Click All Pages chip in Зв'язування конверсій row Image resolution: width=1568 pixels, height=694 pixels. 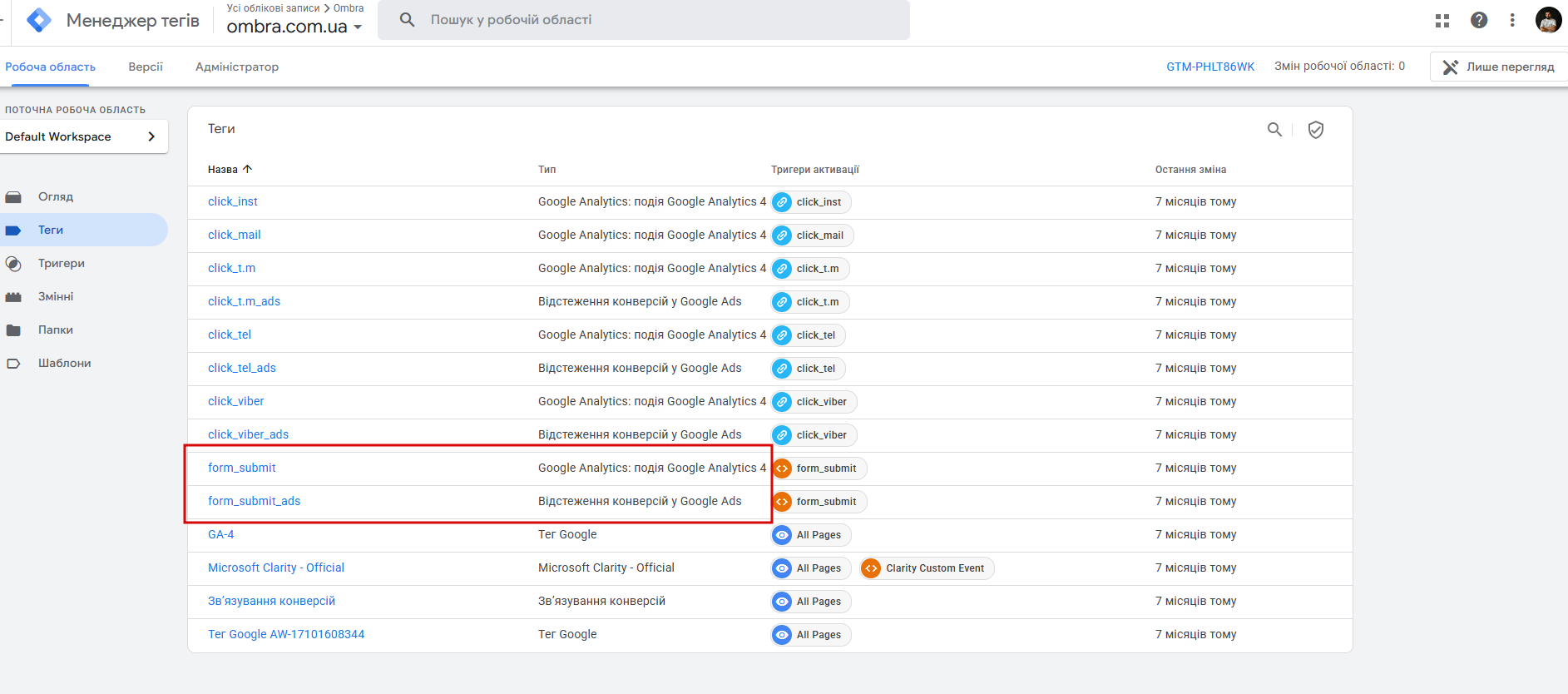(811, 602)
